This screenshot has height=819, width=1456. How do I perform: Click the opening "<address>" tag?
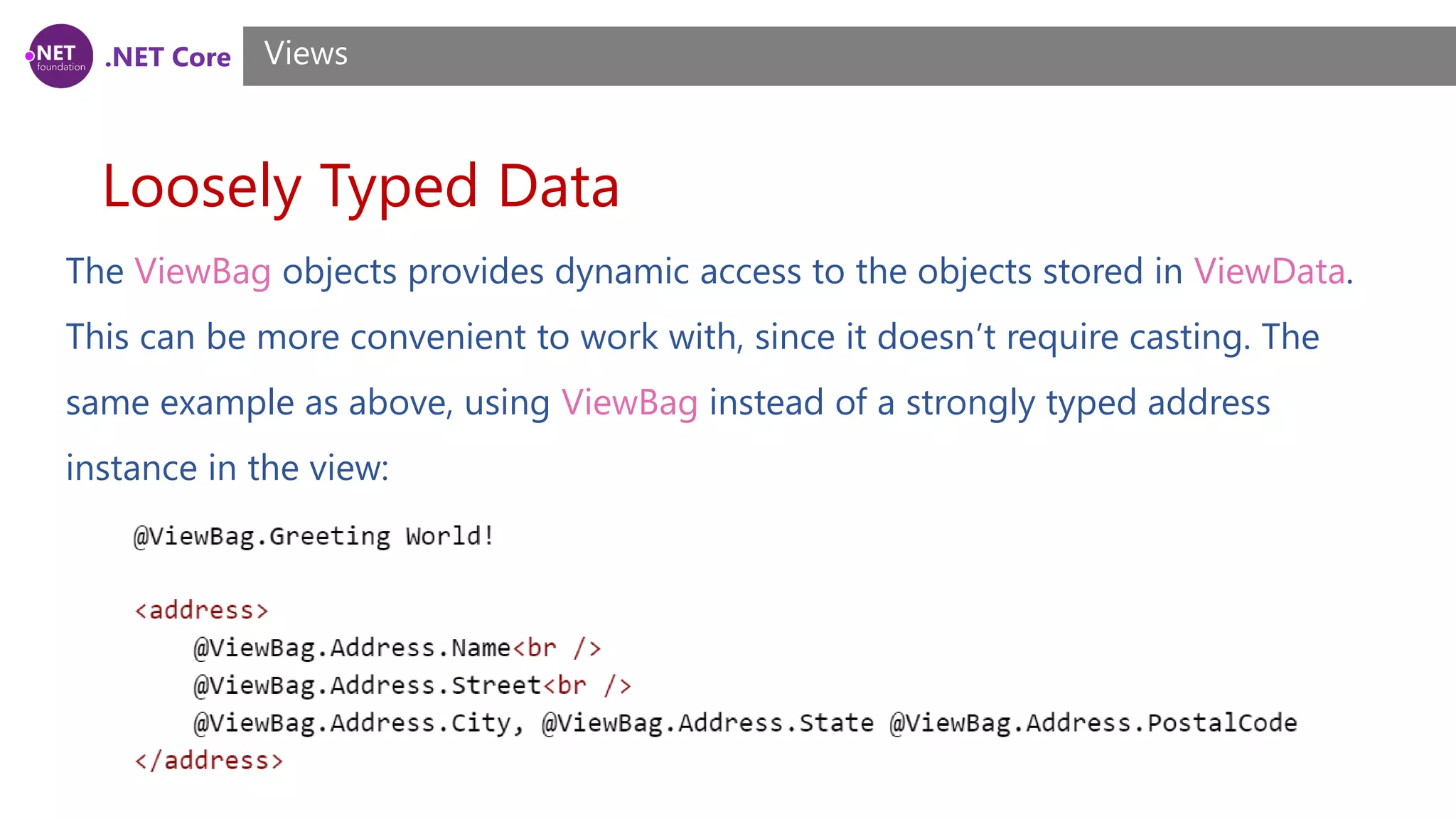point(201,610)
